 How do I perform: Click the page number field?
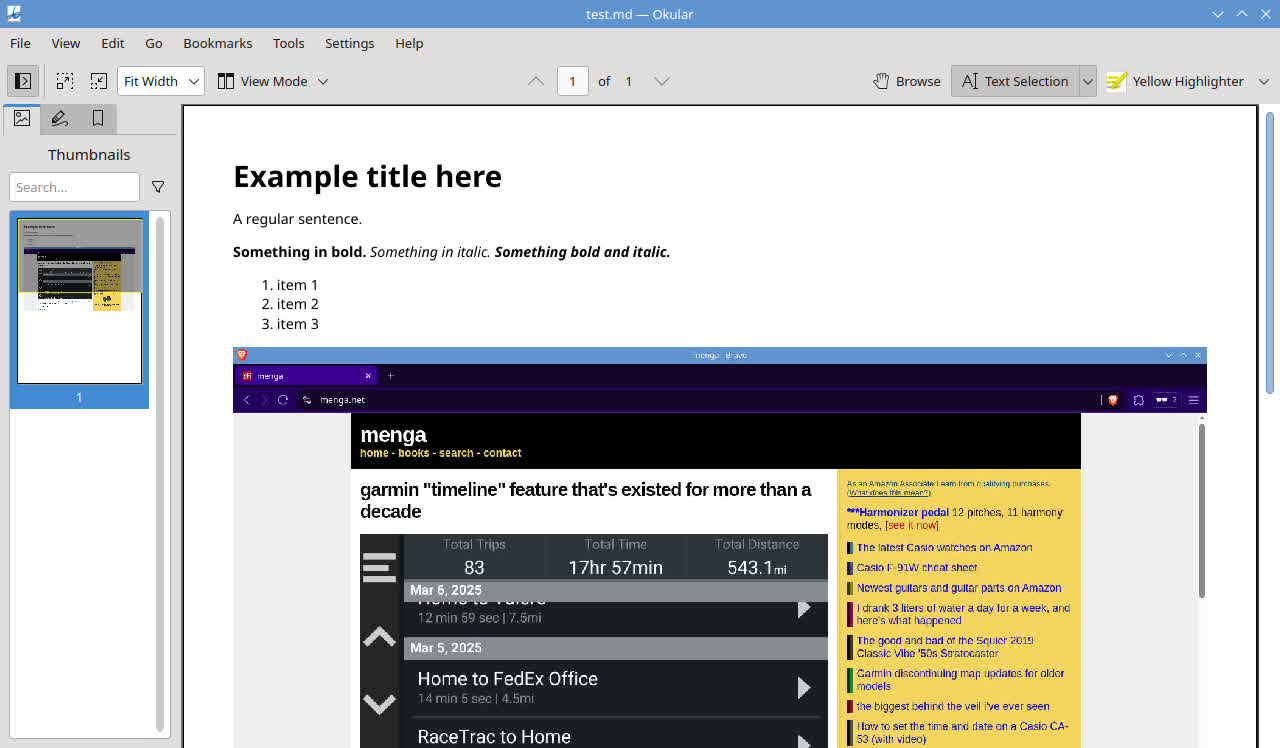point(572,81)
